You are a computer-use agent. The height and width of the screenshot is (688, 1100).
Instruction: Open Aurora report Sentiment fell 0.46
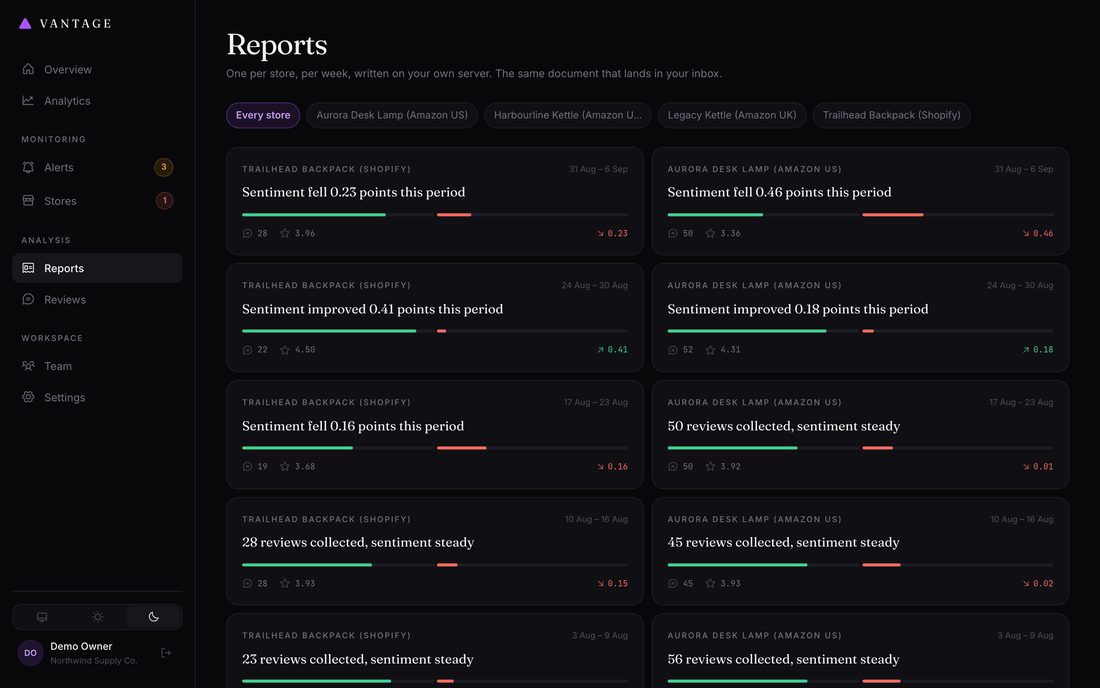pyautogui.click(x=860, y=201)
